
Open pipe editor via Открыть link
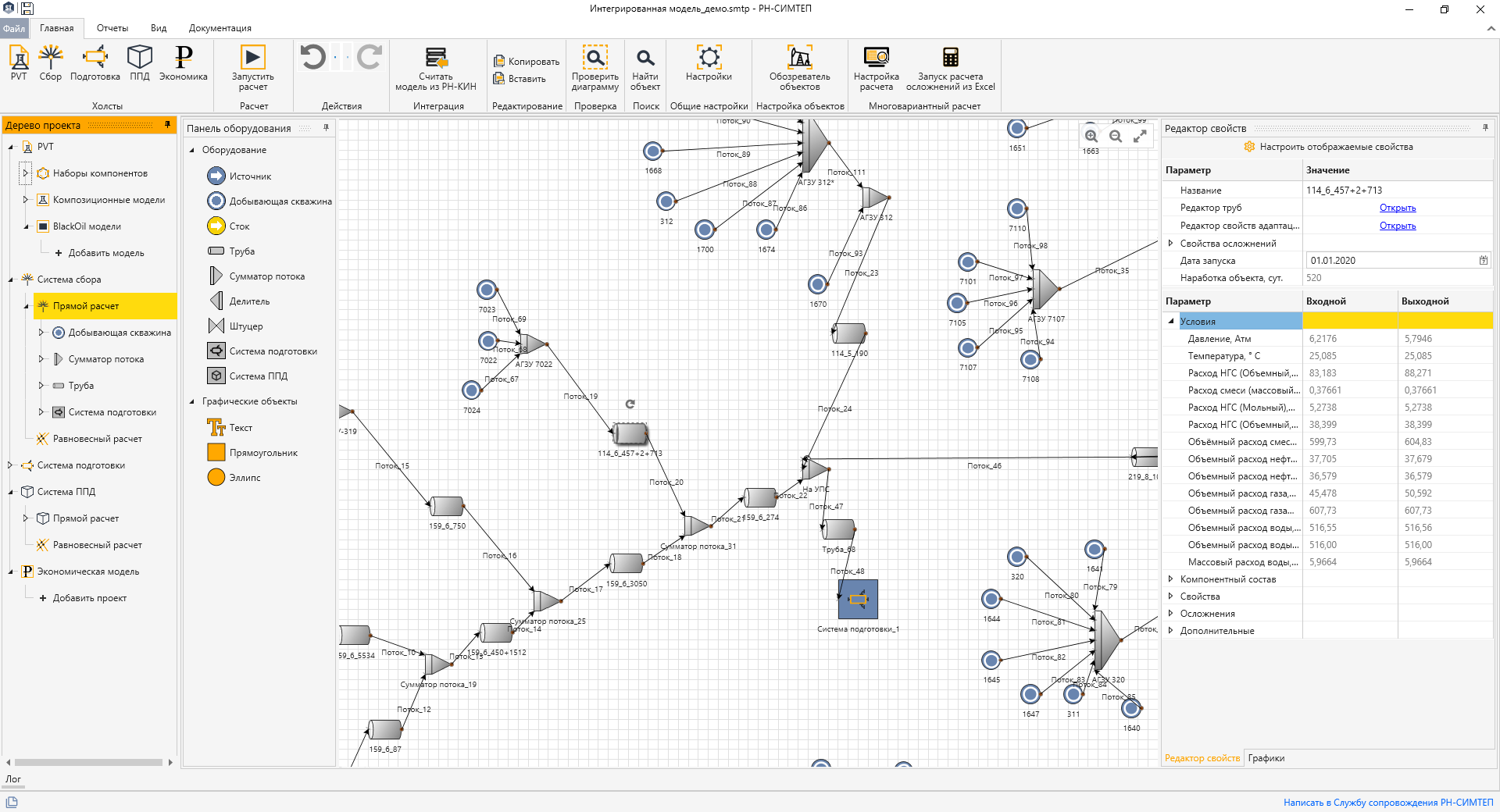click(1397, 208)
